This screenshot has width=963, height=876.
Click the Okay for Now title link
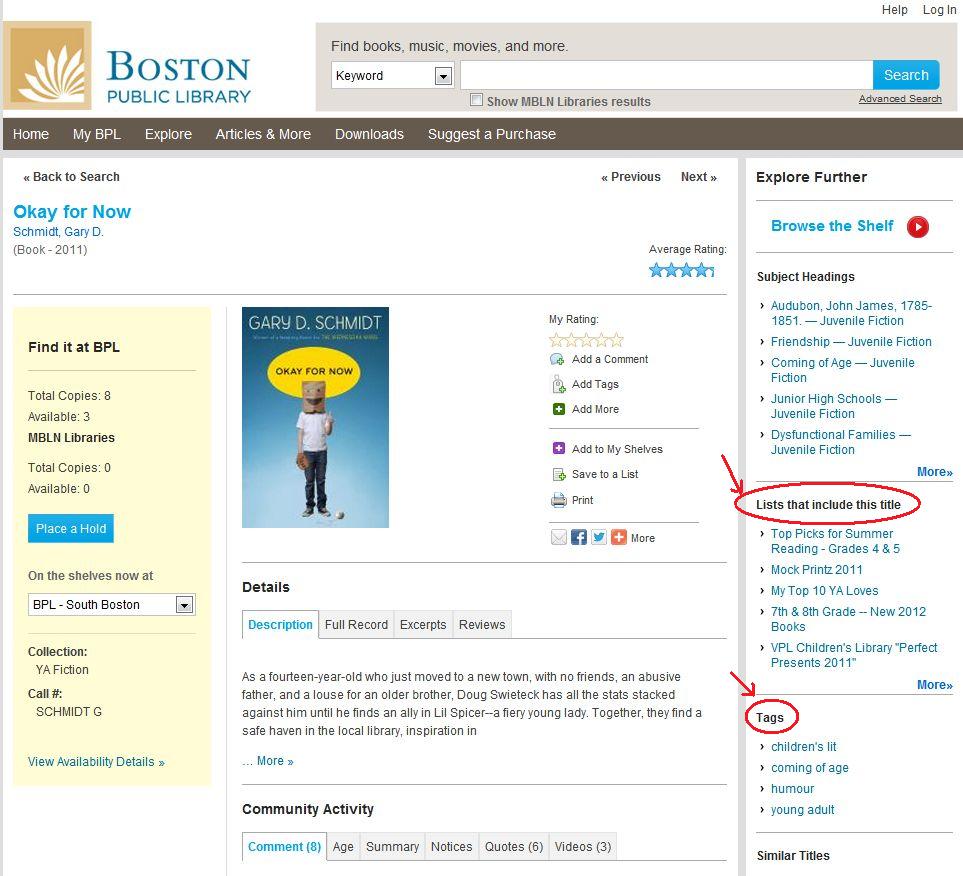pyautogui.click(x=72, y=212)
